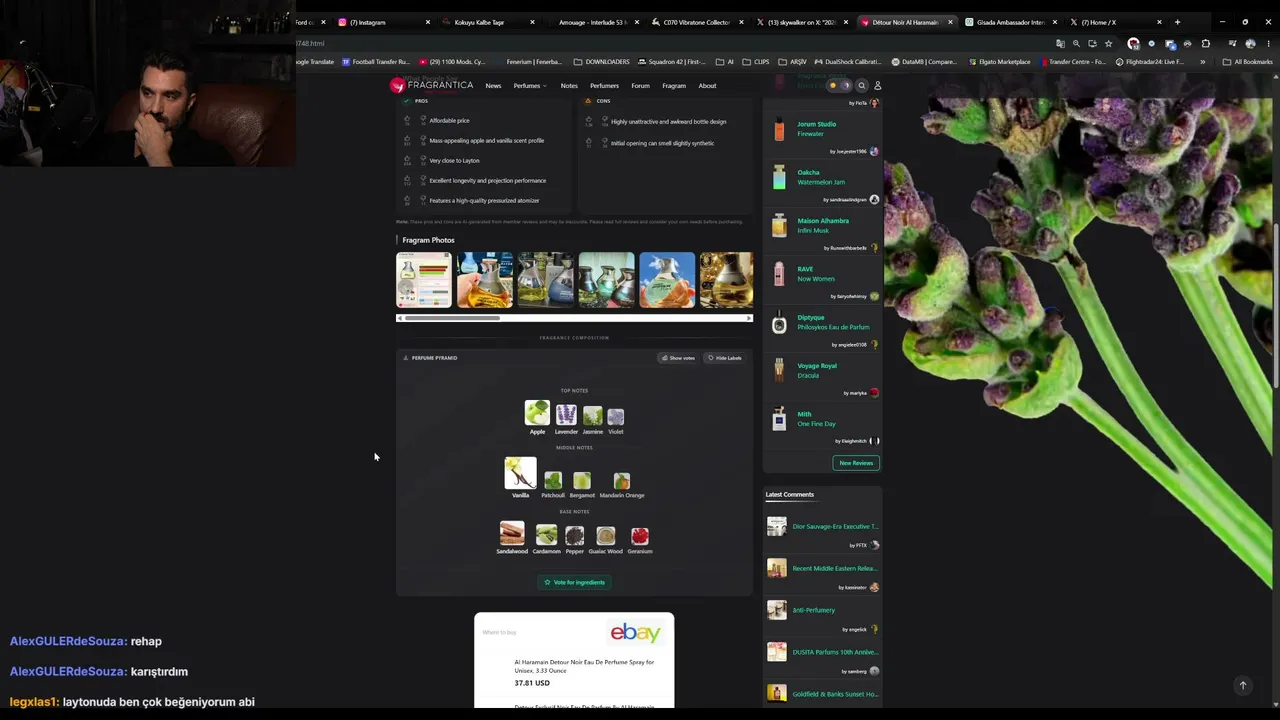Image resolution: width=1280 pixels, height=720 pixels.
Task: Open Maison Alhambra Infini Musk link
Action: [823, 225]
